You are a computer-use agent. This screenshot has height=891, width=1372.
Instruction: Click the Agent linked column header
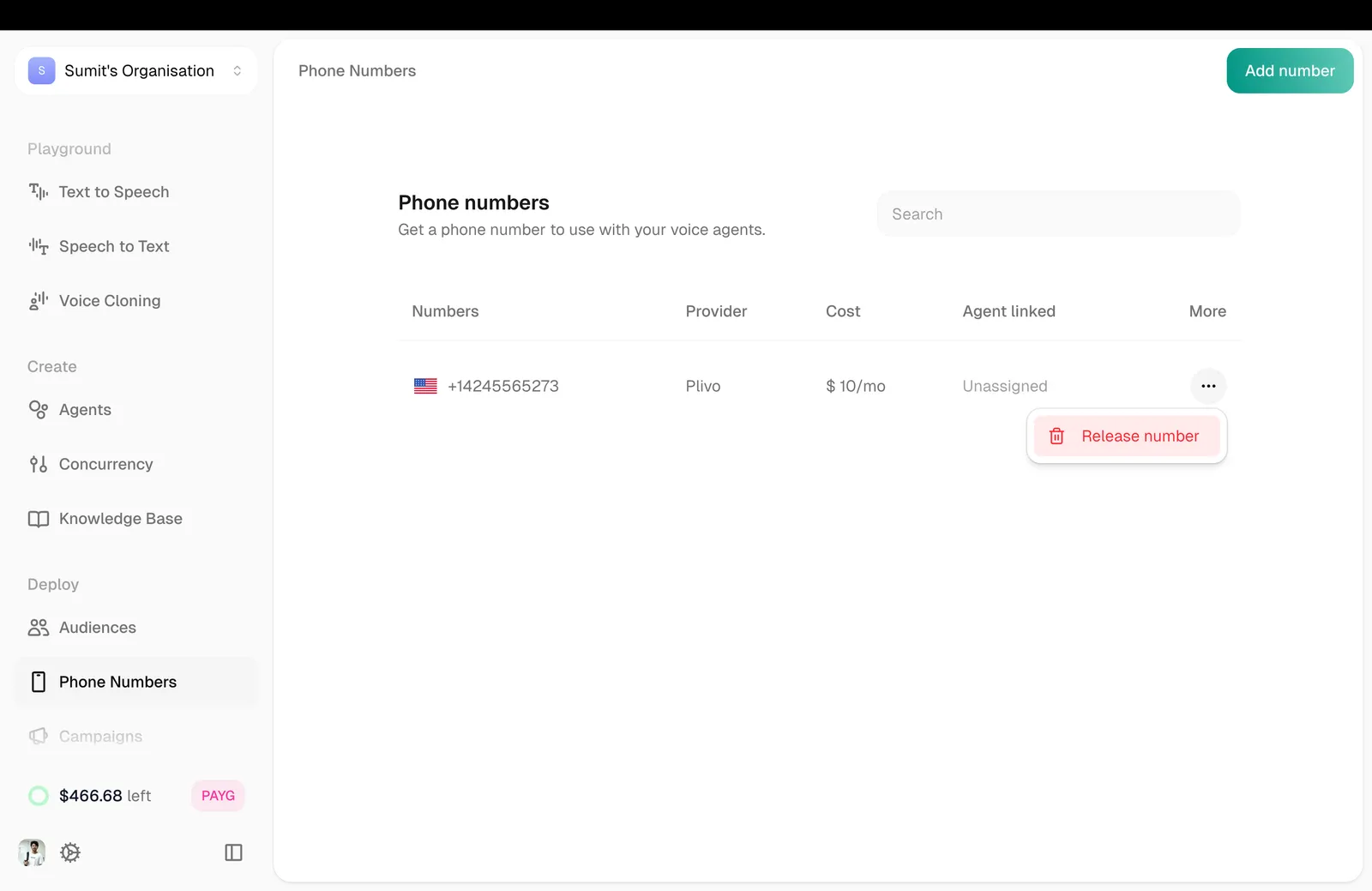[x=1009, y=311]
